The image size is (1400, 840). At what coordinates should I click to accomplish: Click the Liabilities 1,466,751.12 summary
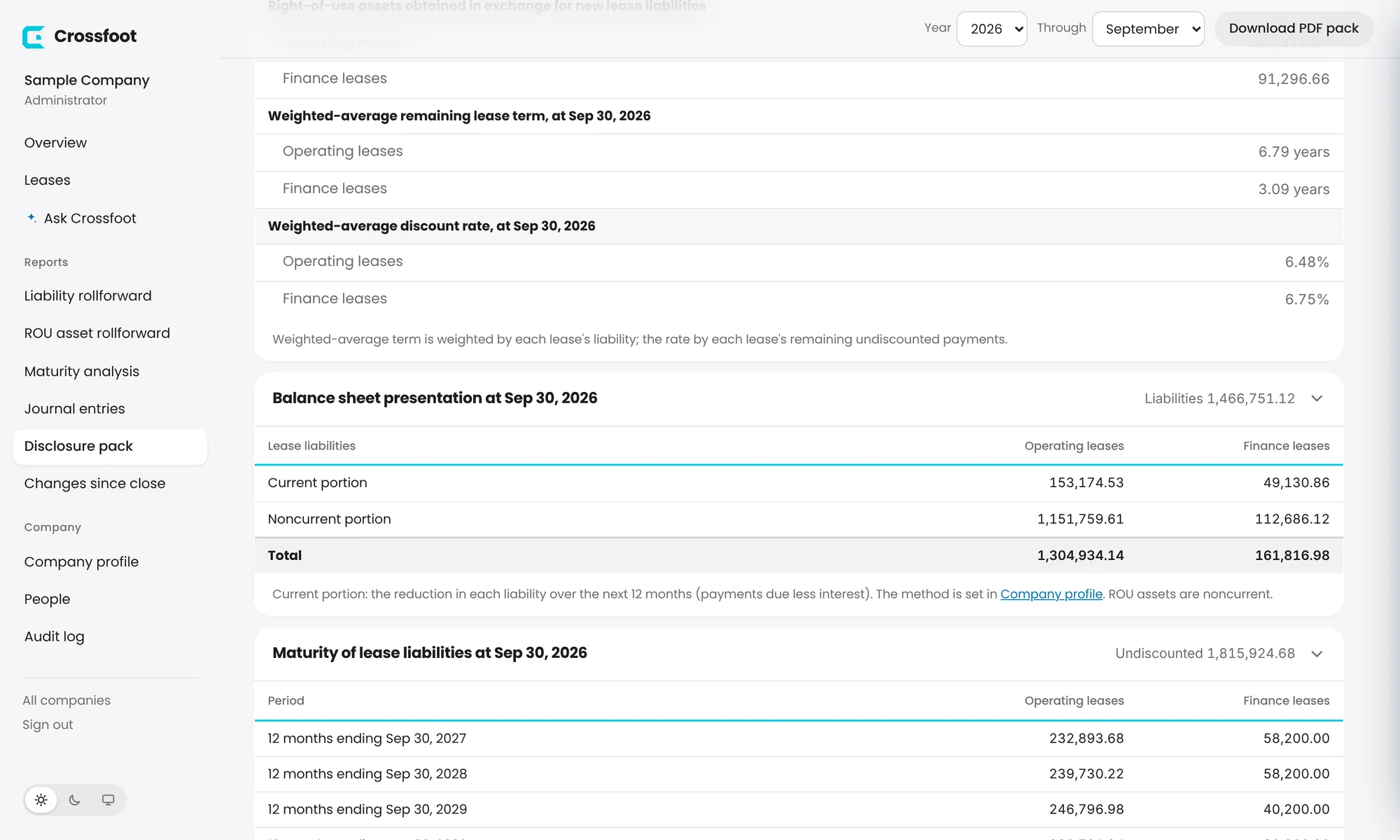coord(1219,398)
